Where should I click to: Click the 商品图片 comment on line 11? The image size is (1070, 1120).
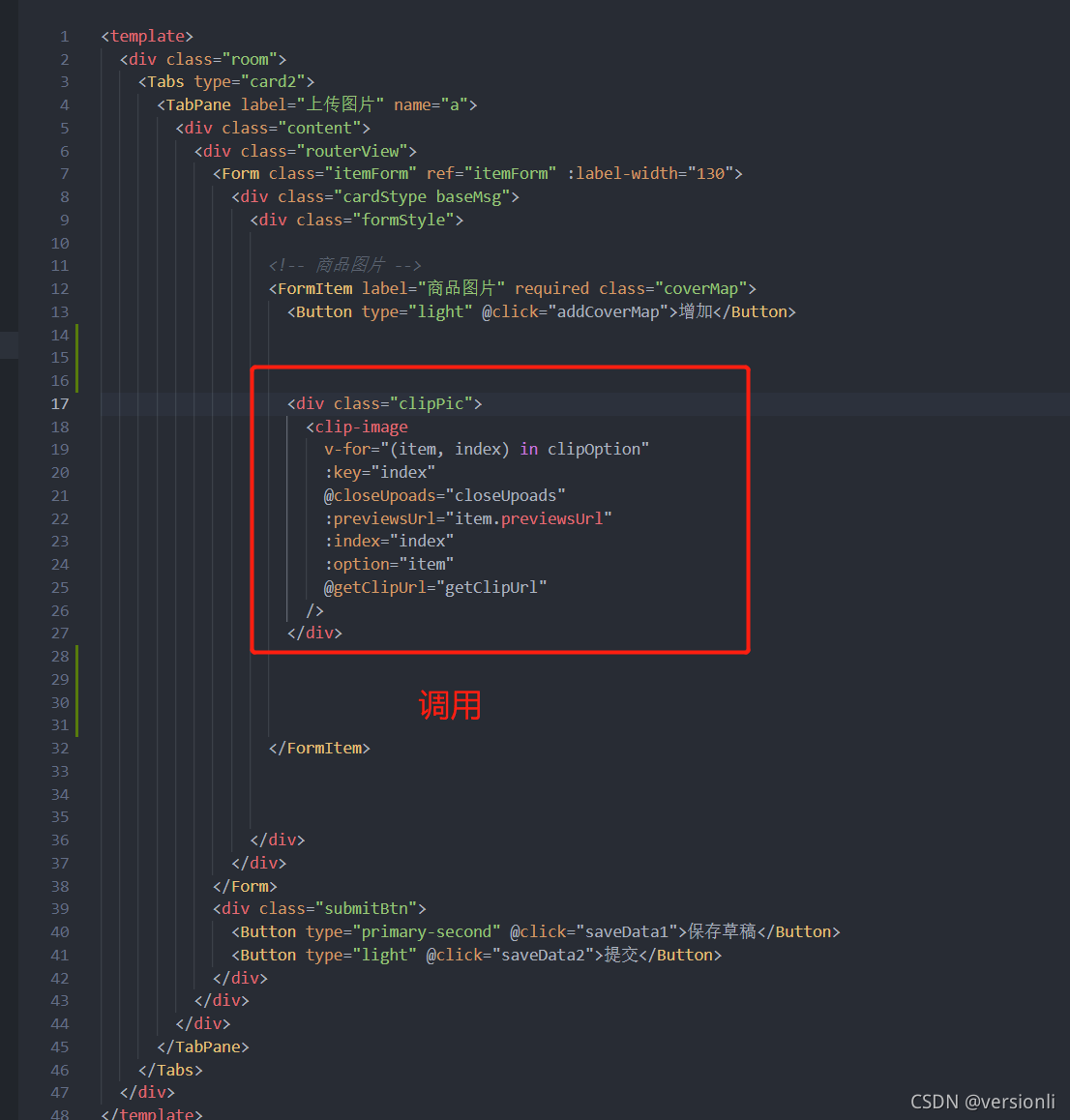click(343, 265)
